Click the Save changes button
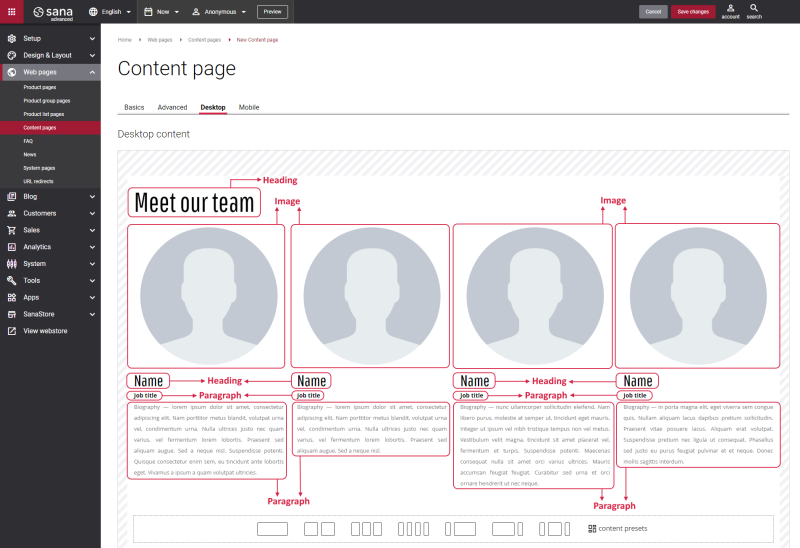800x548 pixels. click(693, 12)
